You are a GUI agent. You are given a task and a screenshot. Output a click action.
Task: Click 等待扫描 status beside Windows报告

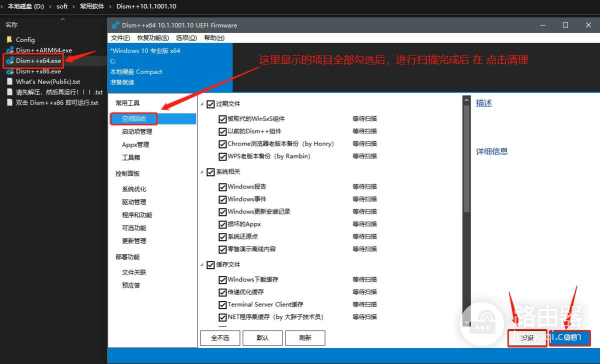tap(365, 187)
